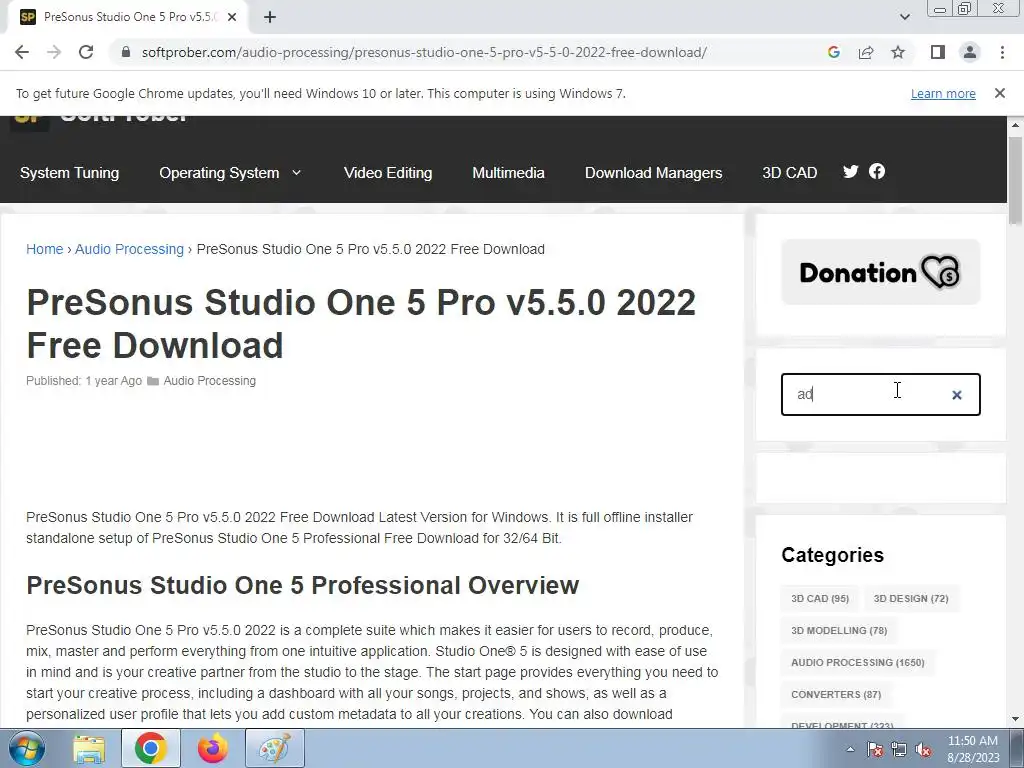Select 3D MODELLING (78) category tag
The width and height of the screenshot is (1024, 768).
point(839,630)
